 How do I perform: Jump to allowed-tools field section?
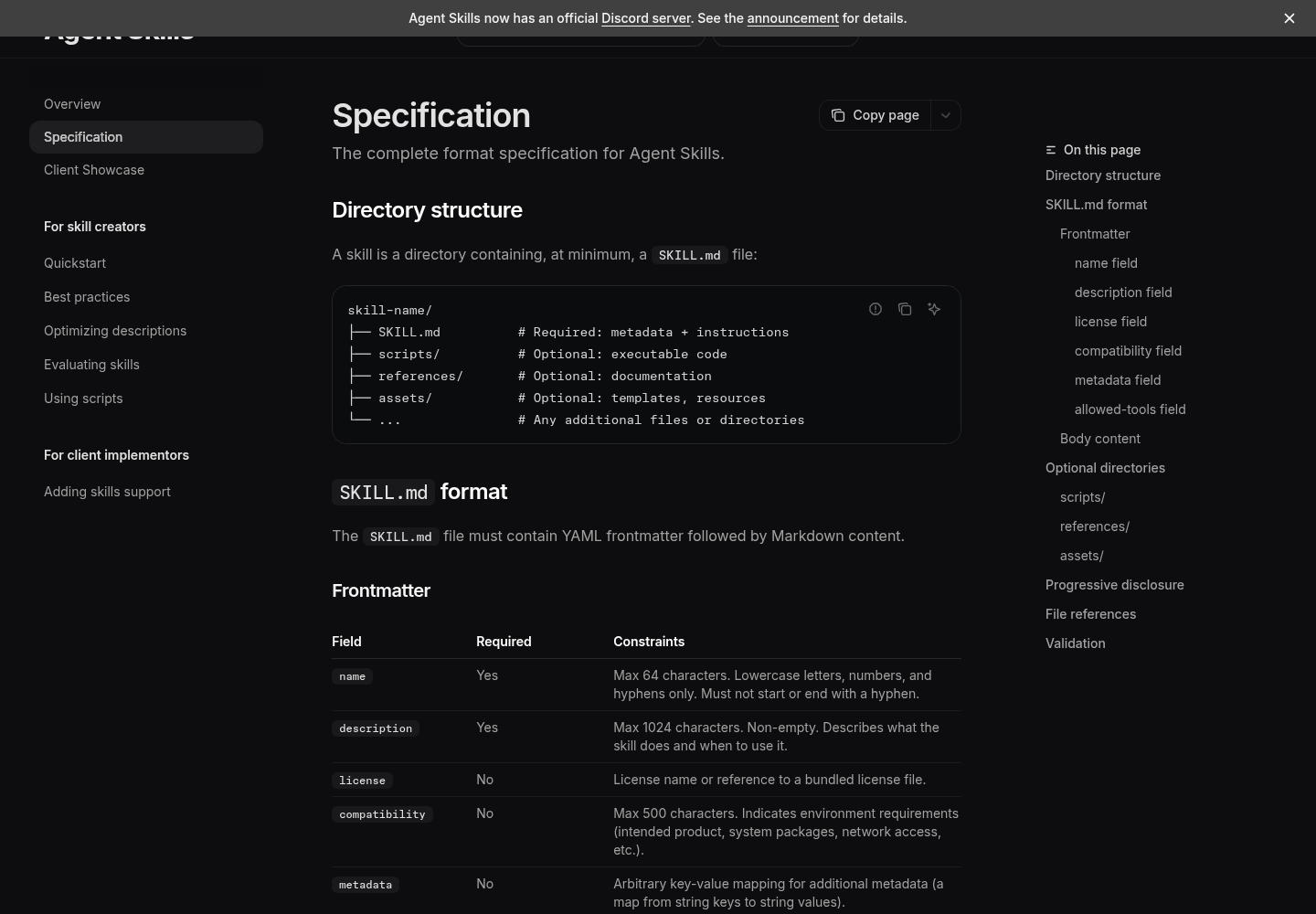[1130, 409]
